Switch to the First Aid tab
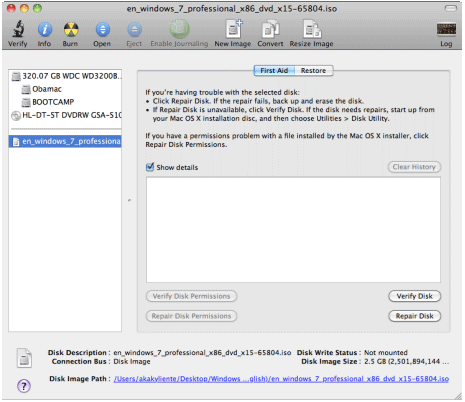 click(274, 71)
